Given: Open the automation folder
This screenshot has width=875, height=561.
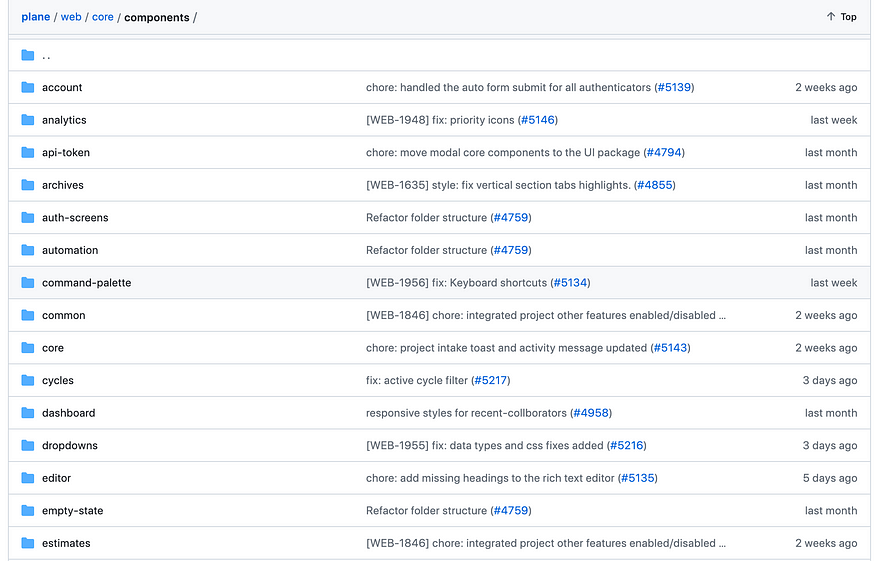Looking at the screenshot, I should point(70,250).
